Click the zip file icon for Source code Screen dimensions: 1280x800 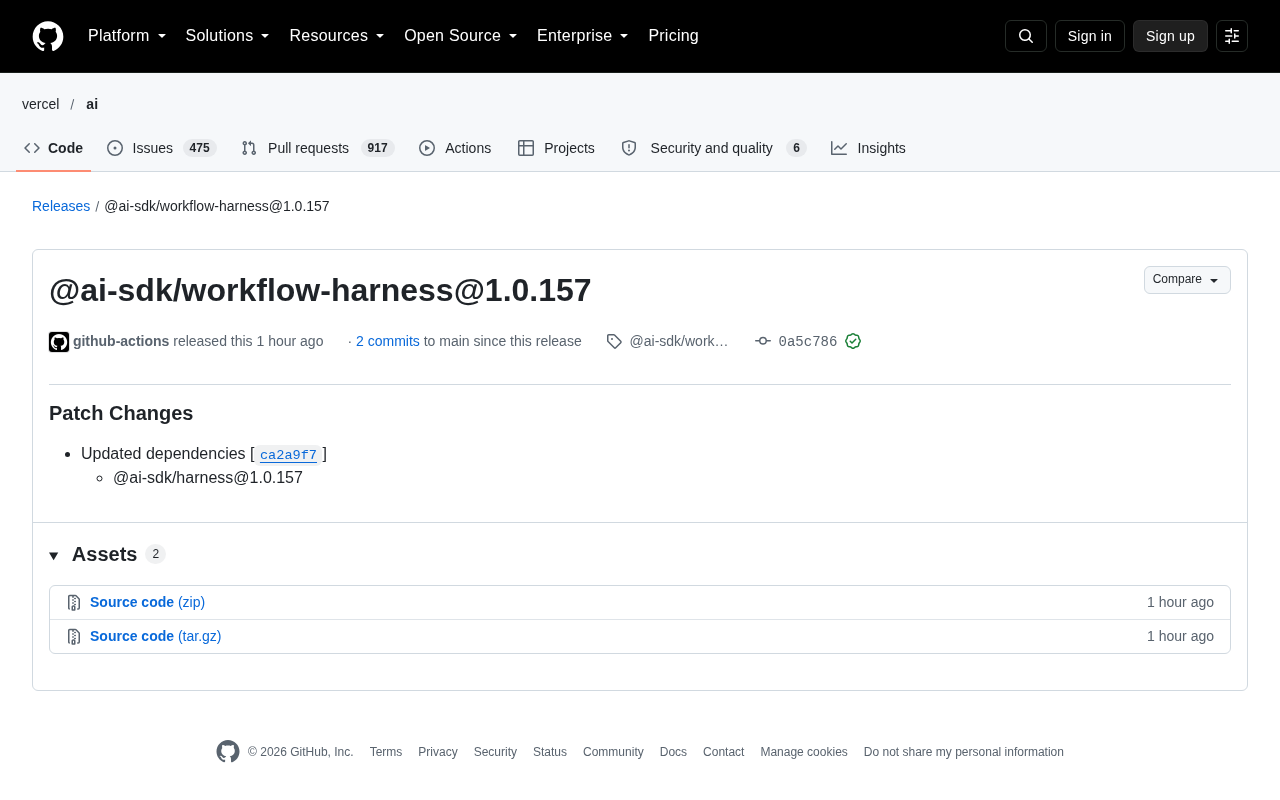[74, 603]
